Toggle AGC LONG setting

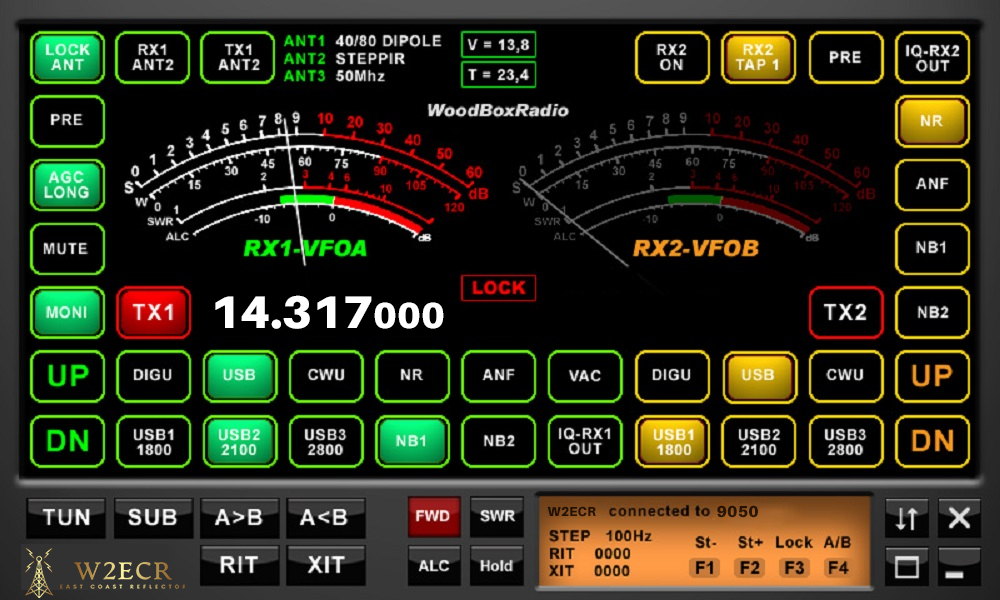coord(67,185)
